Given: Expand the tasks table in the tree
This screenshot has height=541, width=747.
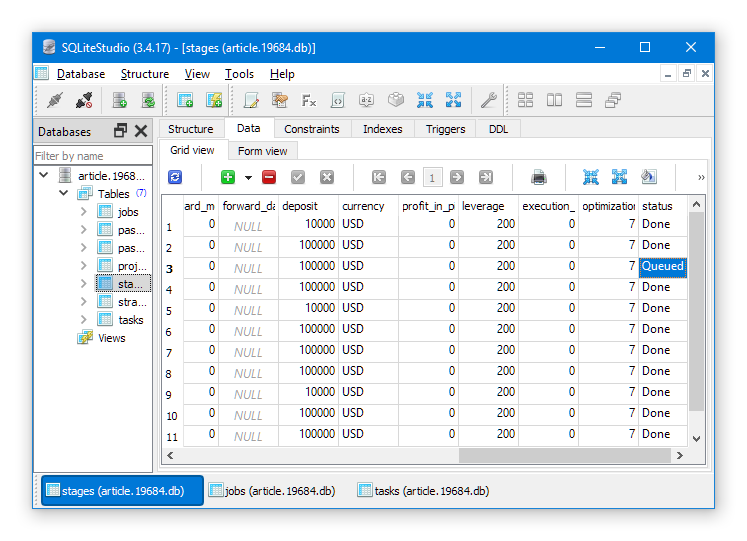Looking at the screenshot, I should coord(84,320).
